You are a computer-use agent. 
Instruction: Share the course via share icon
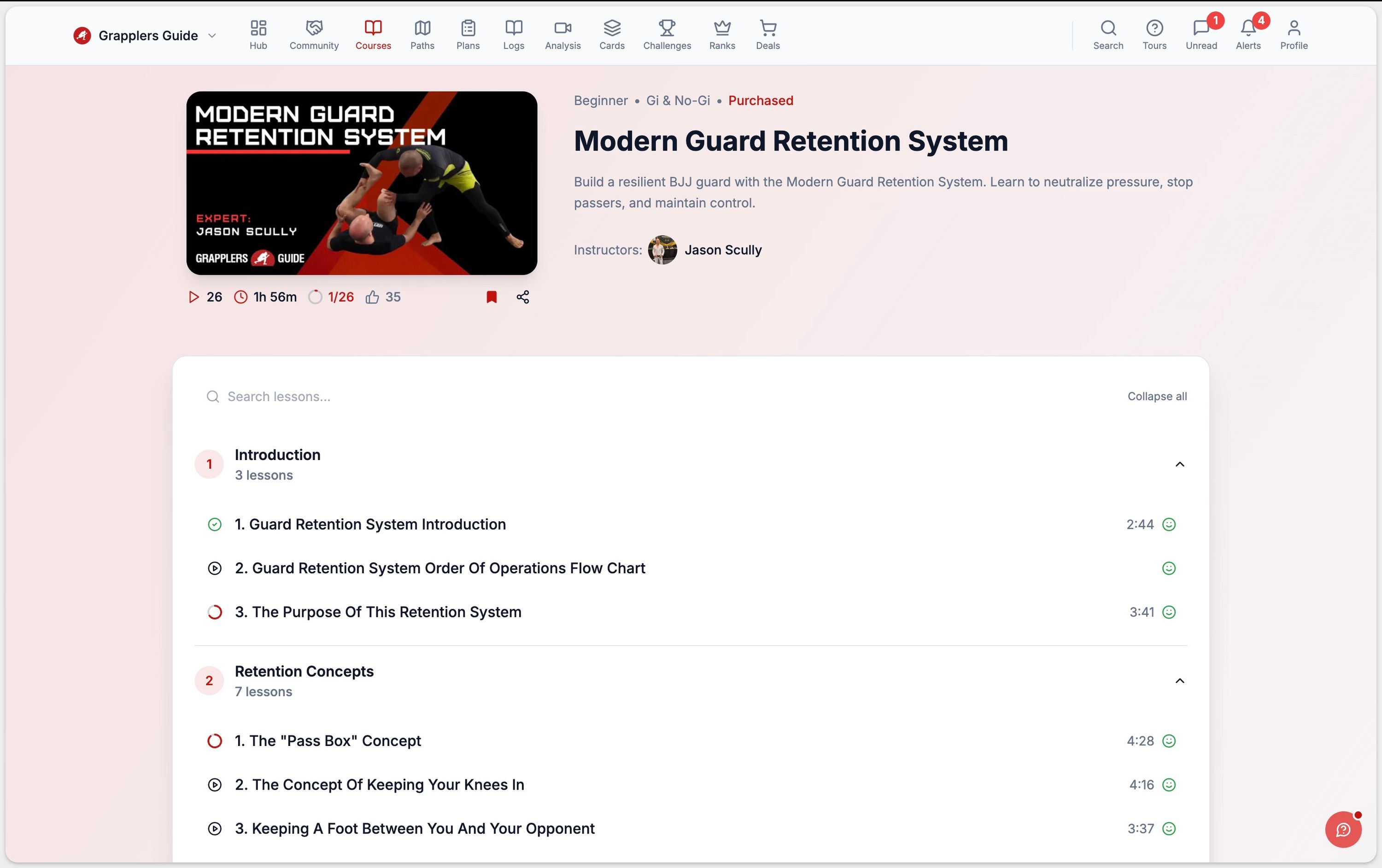523,297
